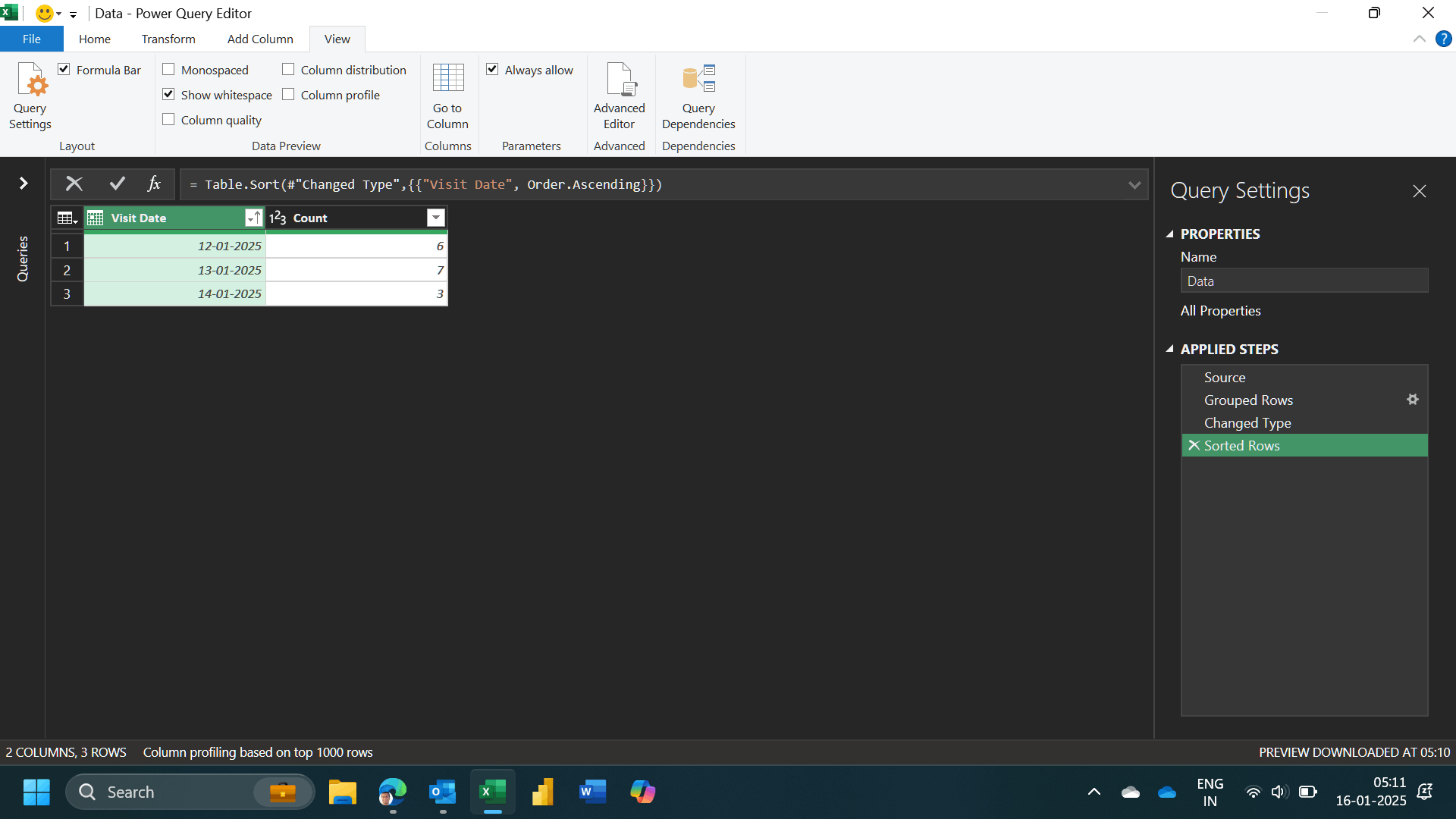Expand the Queries pane arrow
The height and width of the screenshot is (819, 1456).
24,184
